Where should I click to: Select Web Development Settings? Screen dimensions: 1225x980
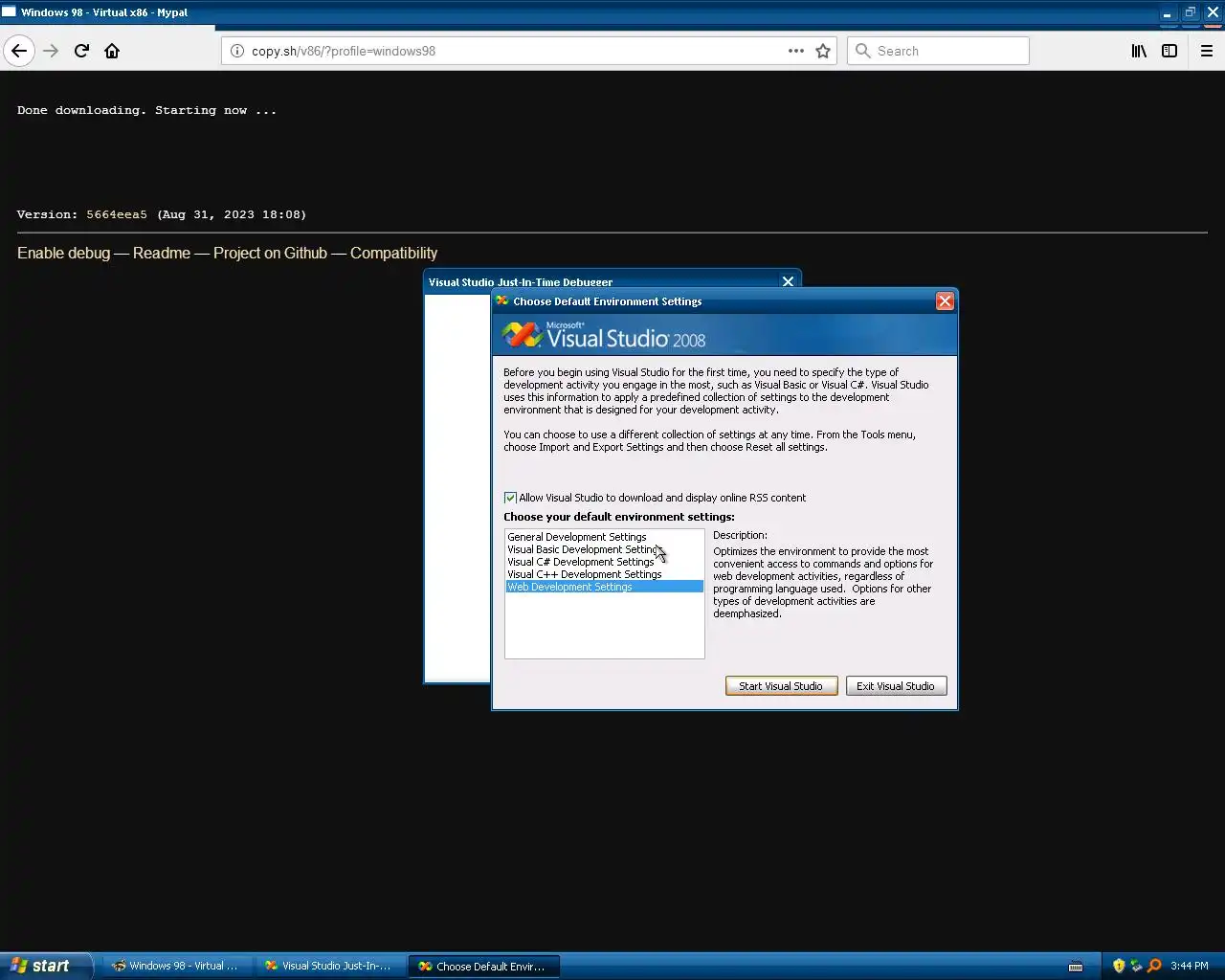tap(604, 587)
